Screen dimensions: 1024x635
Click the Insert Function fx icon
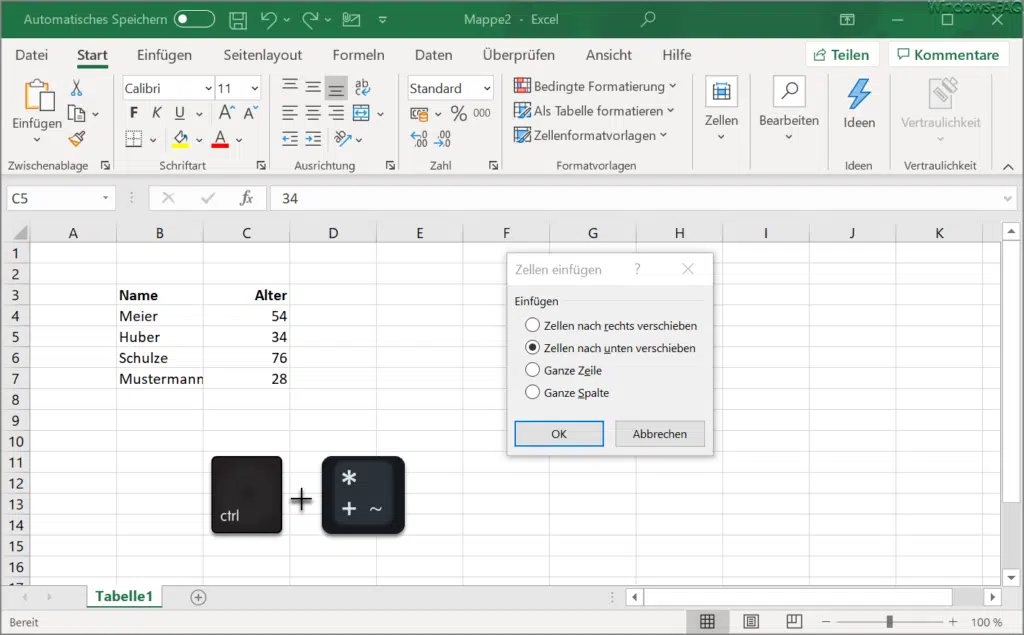pyautogui.click(x=247, y=199)
